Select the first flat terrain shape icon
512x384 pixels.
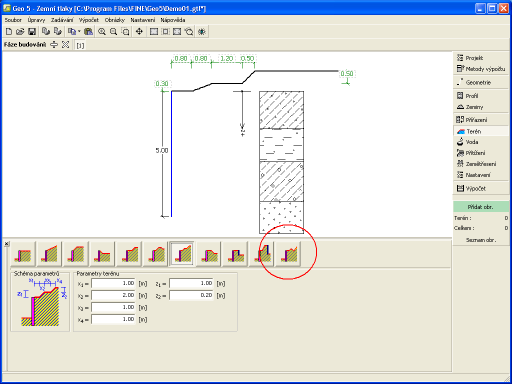point(23,254)
